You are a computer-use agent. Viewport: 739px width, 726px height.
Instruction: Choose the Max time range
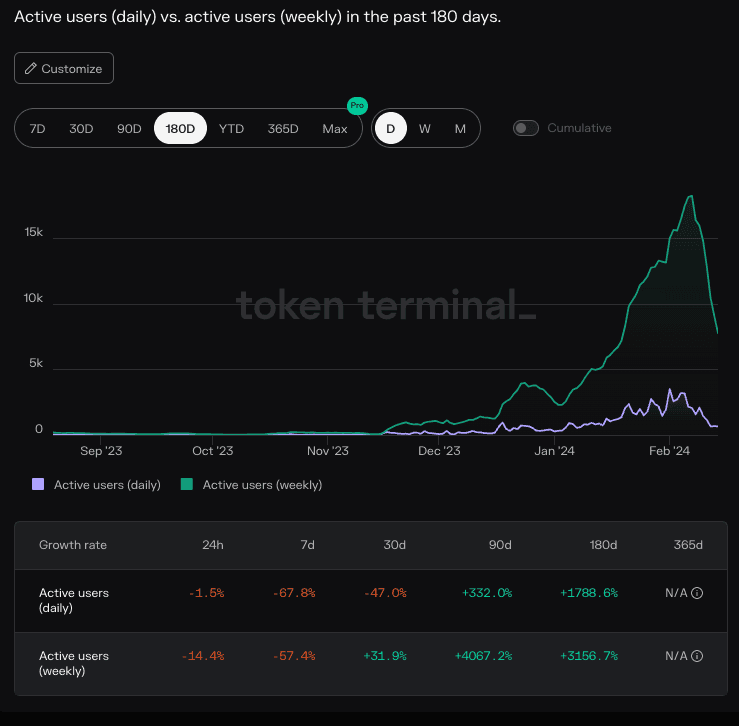coord(335,129)
